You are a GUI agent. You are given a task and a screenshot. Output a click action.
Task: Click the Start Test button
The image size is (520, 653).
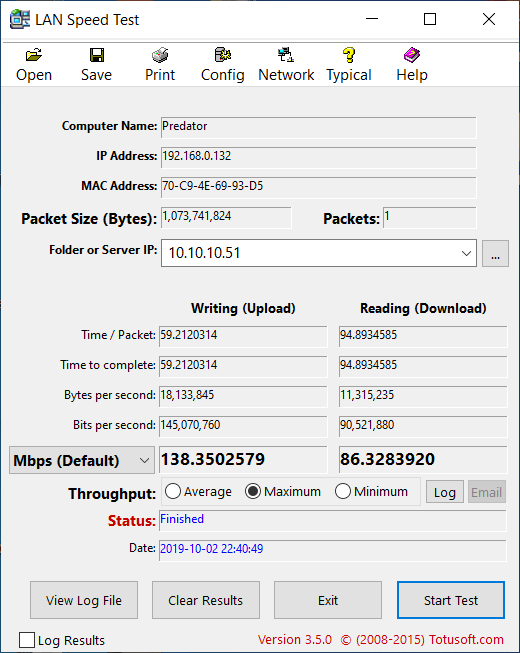(451, 600)
